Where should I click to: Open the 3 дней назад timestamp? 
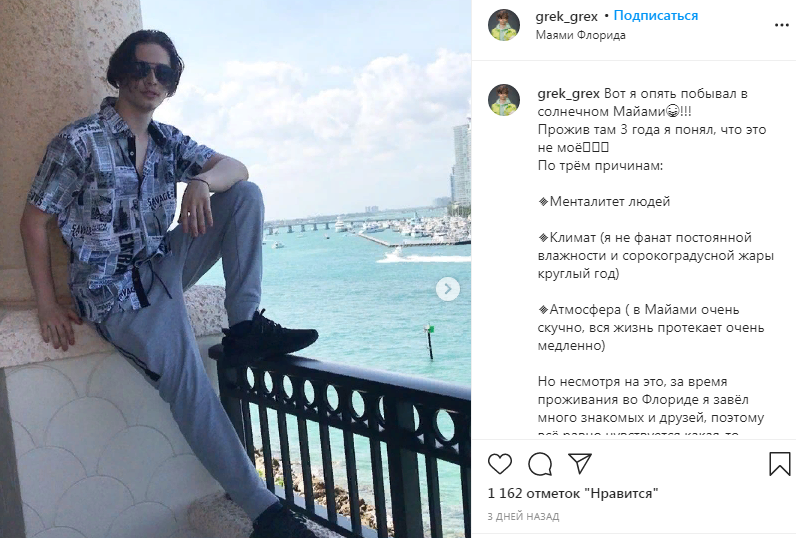pos(523,517)
